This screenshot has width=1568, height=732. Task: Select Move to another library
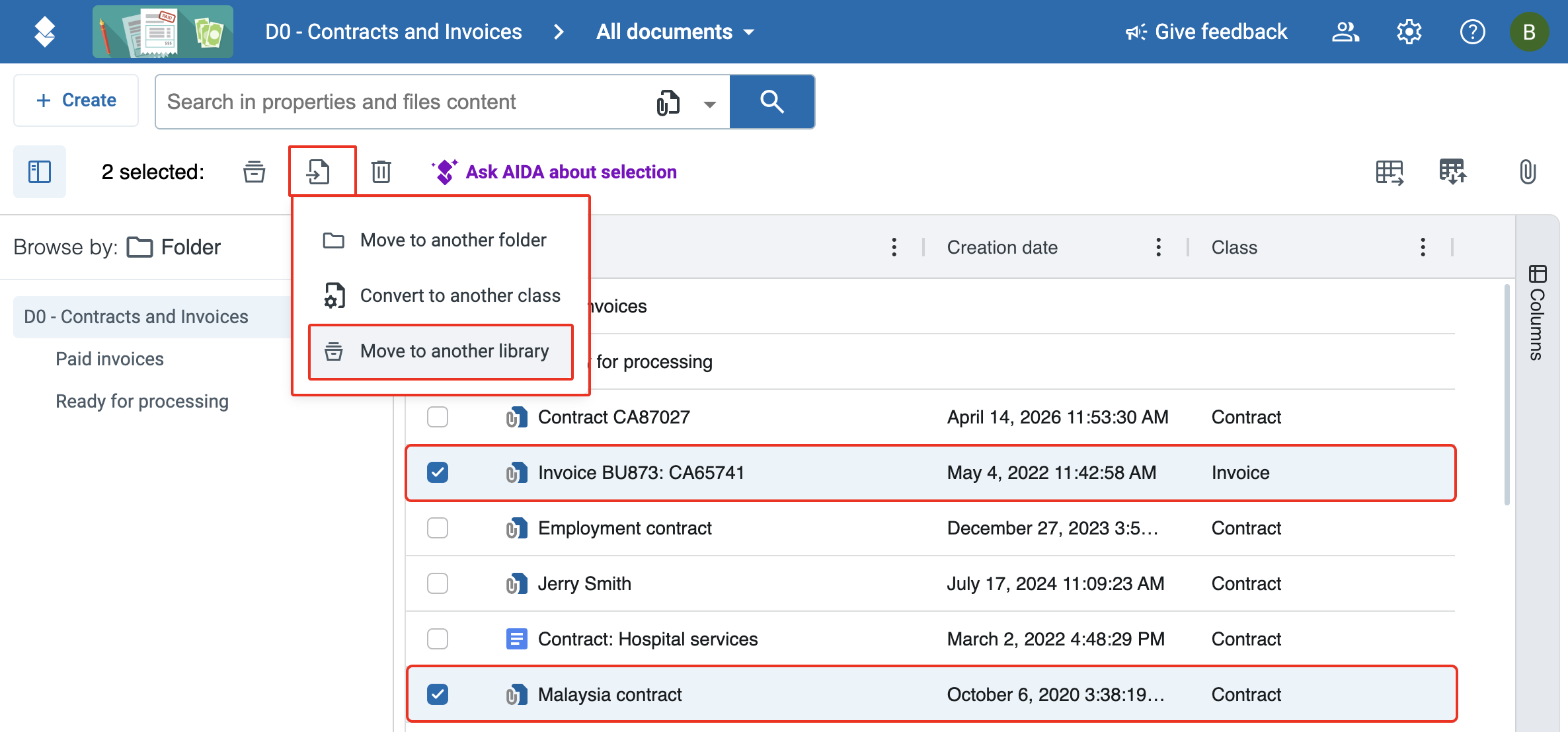pos(441,351)
